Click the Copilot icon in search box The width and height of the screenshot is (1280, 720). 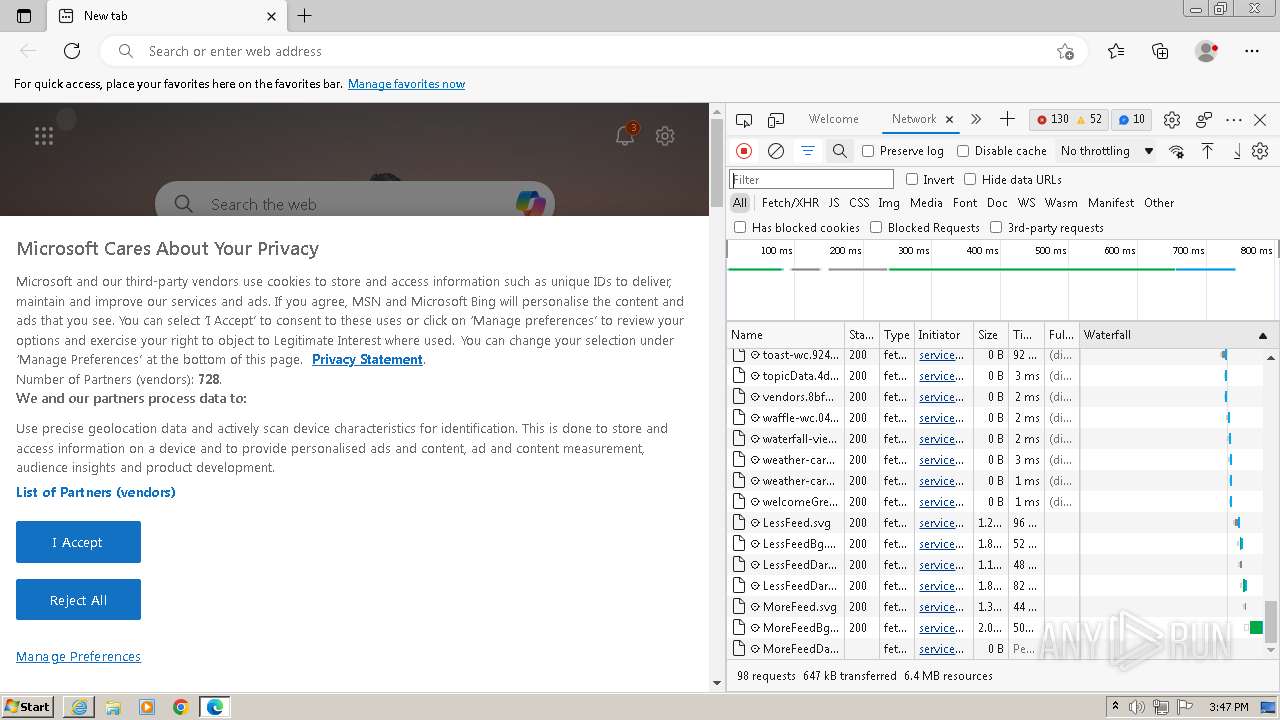click(x=531, y=203)
